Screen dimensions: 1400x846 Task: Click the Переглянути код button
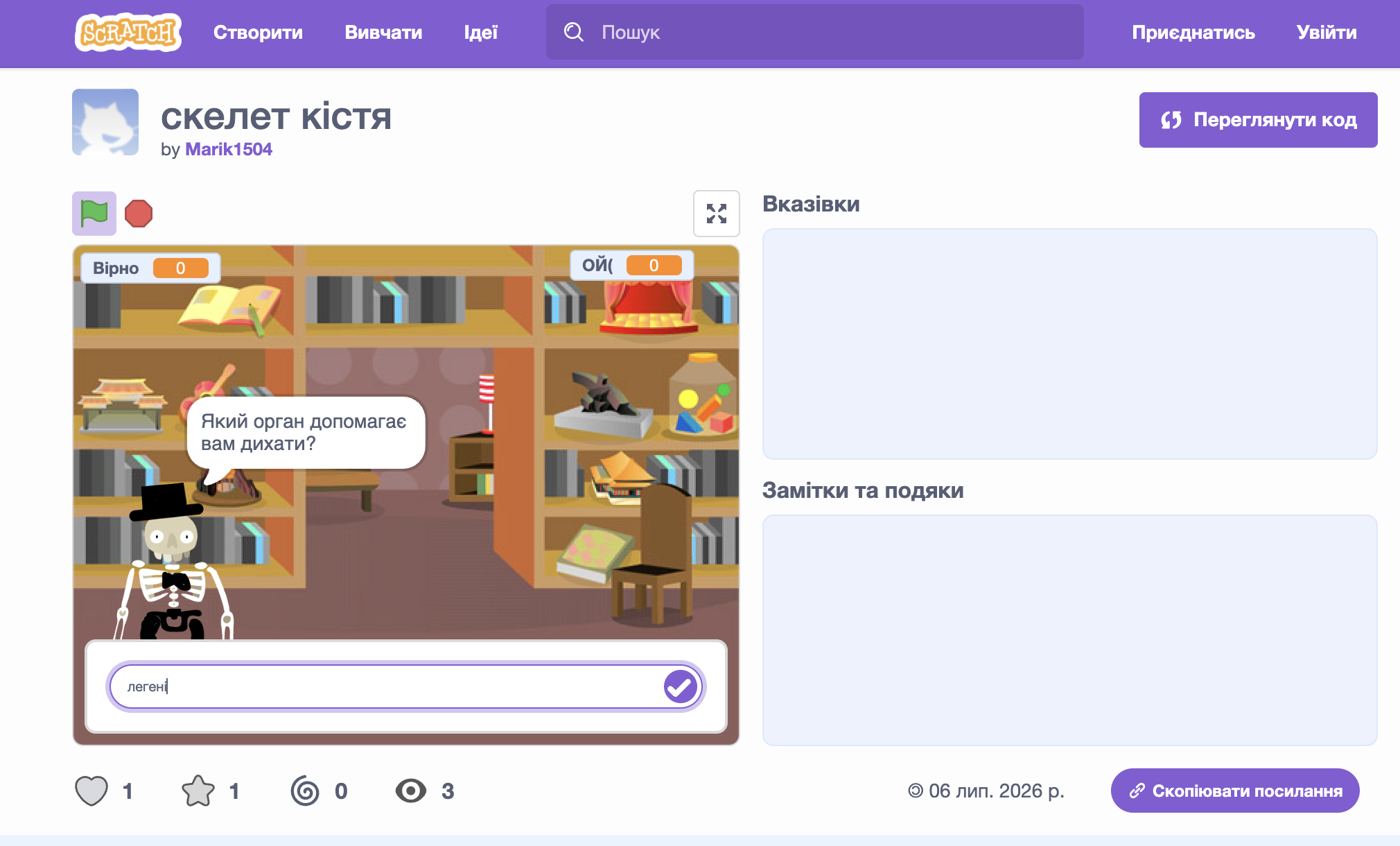[x=1259, y=120]
